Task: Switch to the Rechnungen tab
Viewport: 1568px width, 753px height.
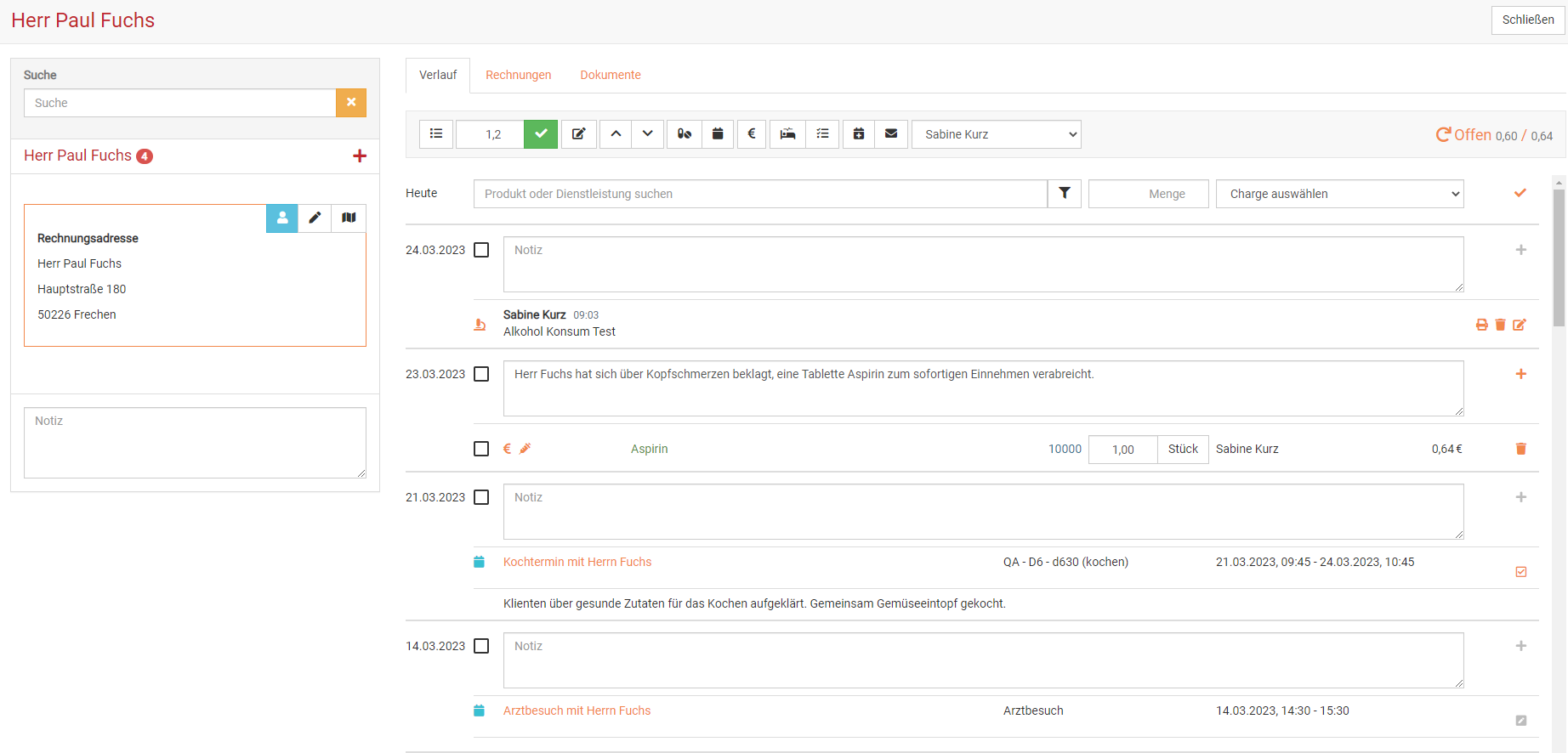Action: pos(518,75)
